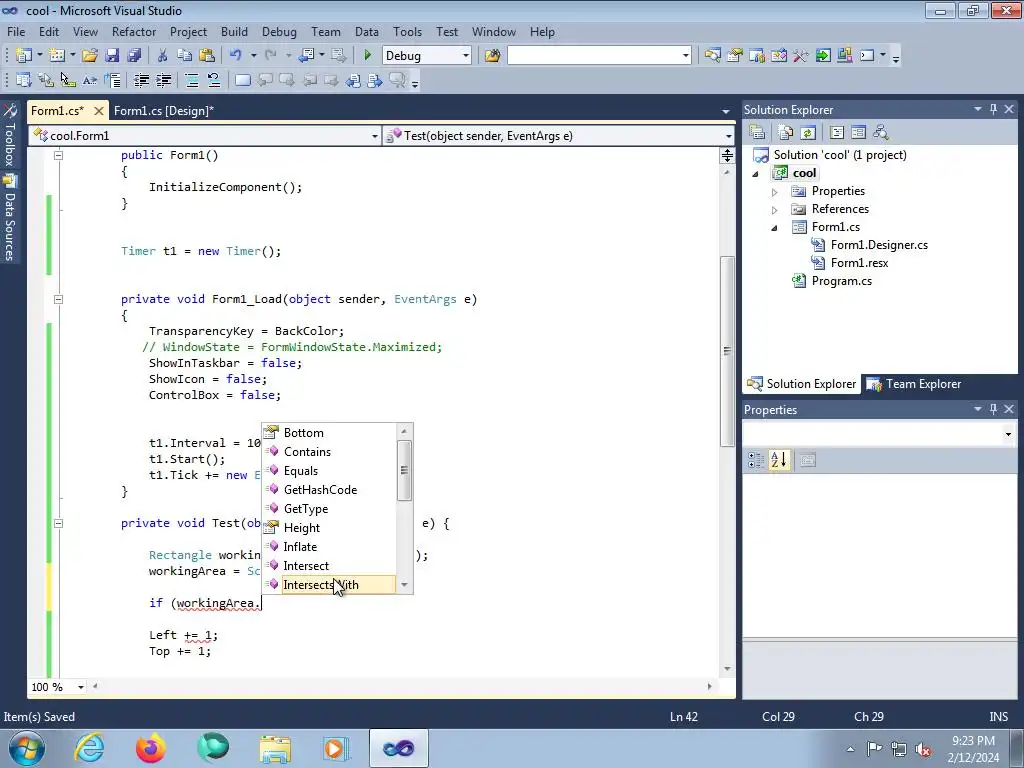Collapse the Form1.cs tree node

click(x=775, y=227)
